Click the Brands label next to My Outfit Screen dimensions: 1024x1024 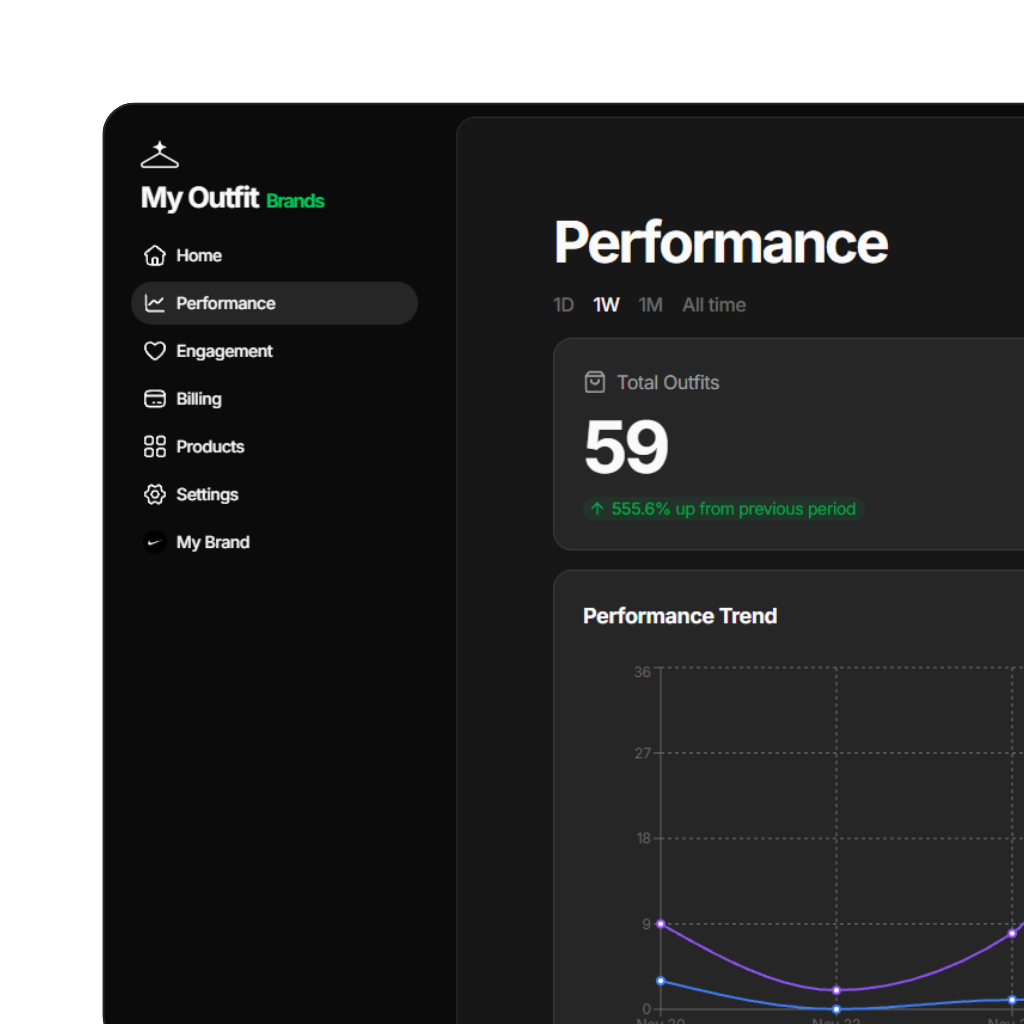(295, 201)
